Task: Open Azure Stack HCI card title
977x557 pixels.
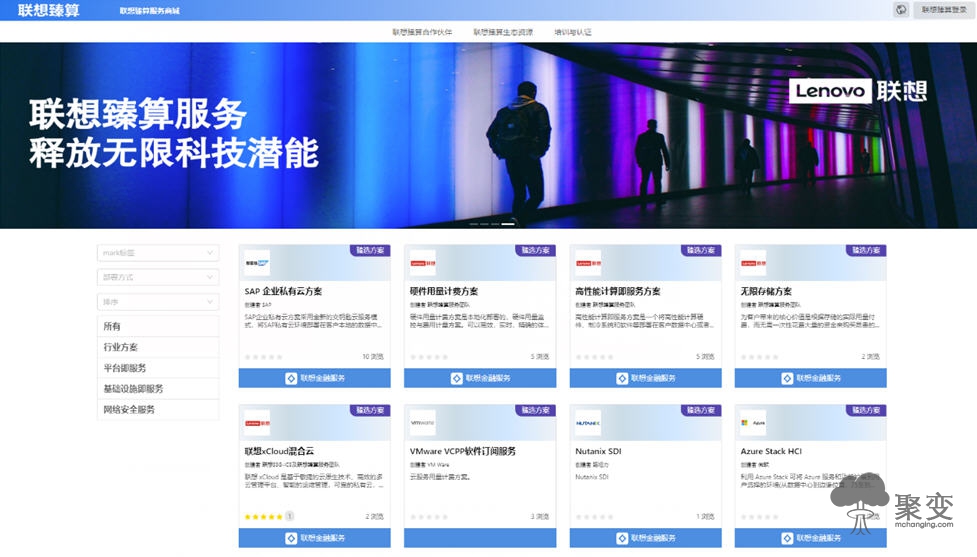Action: (771, 451)
